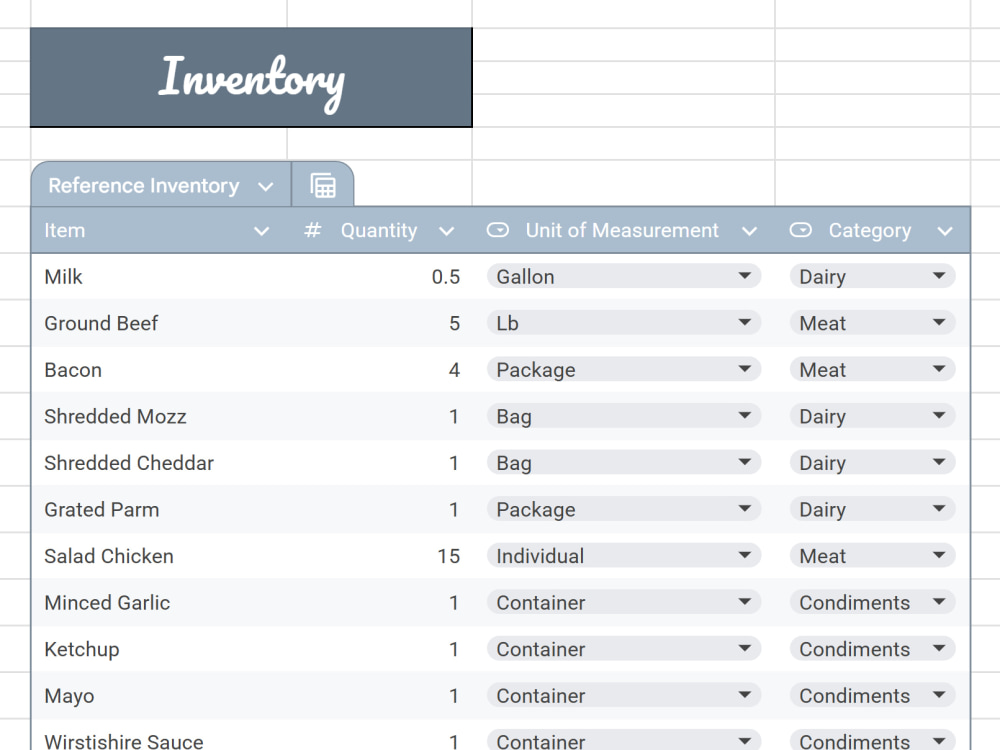Open the Dairy category dropdown for Grated Parm
This screenshot has width=1000, height=750.
[x=872, y=509]
